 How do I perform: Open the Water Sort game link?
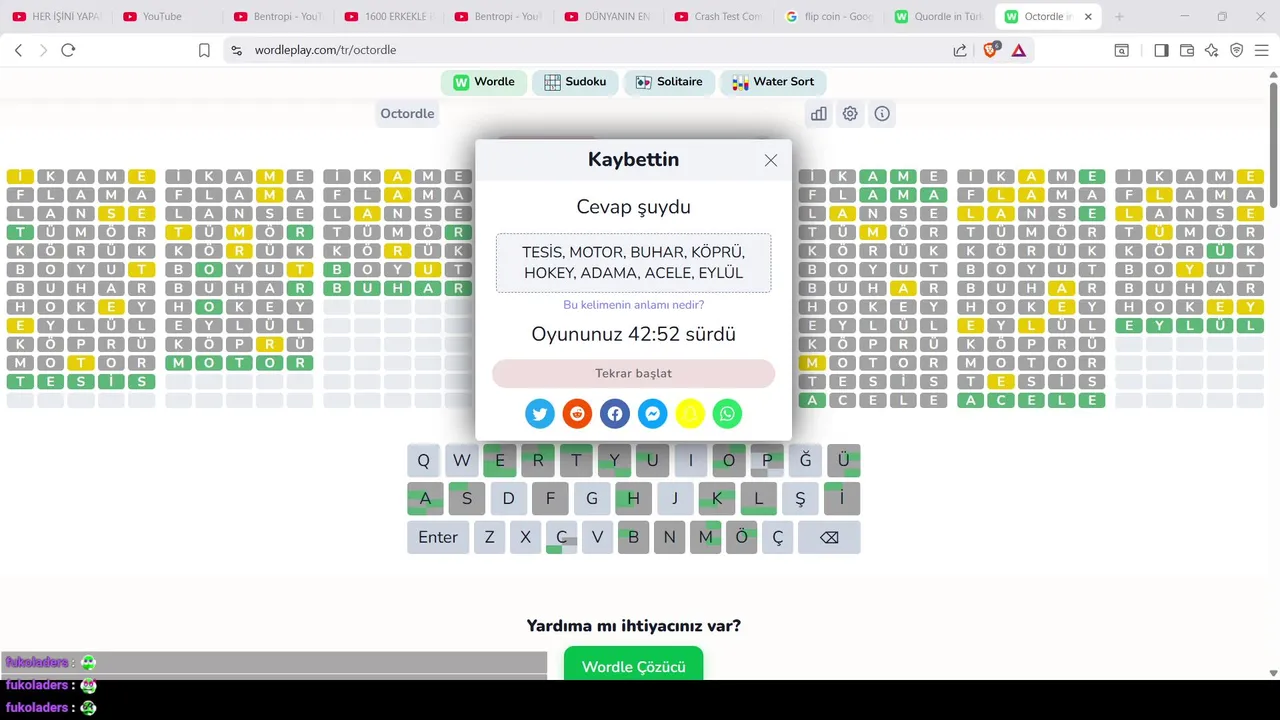pyautogui.click(x=773, y=82)
